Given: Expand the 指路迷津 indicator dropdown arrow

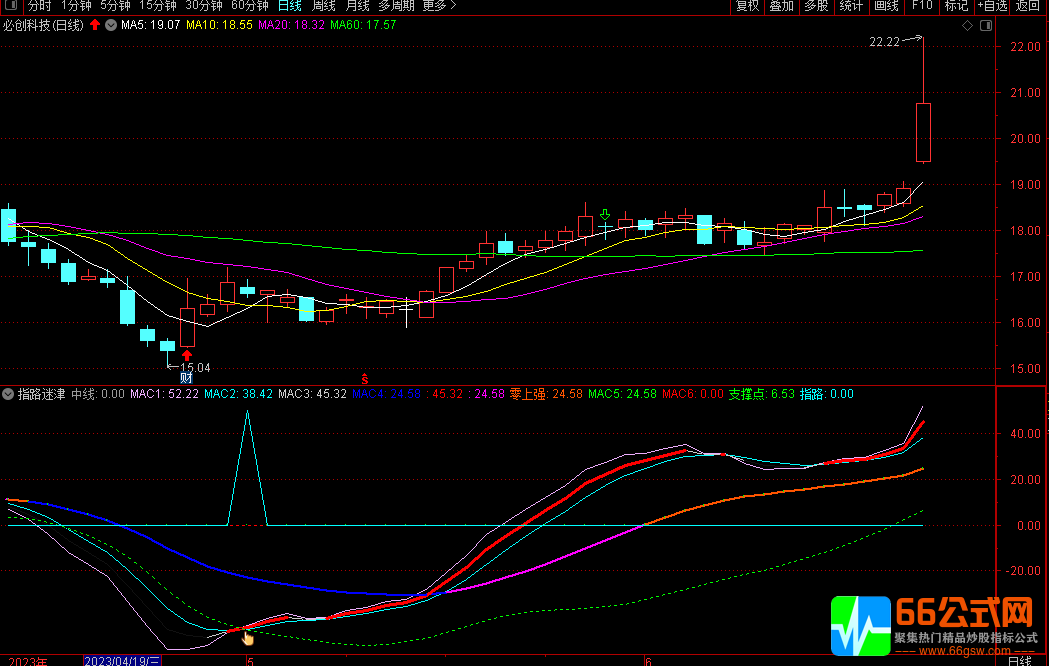Looking at the screenshot, I should 8,394.
